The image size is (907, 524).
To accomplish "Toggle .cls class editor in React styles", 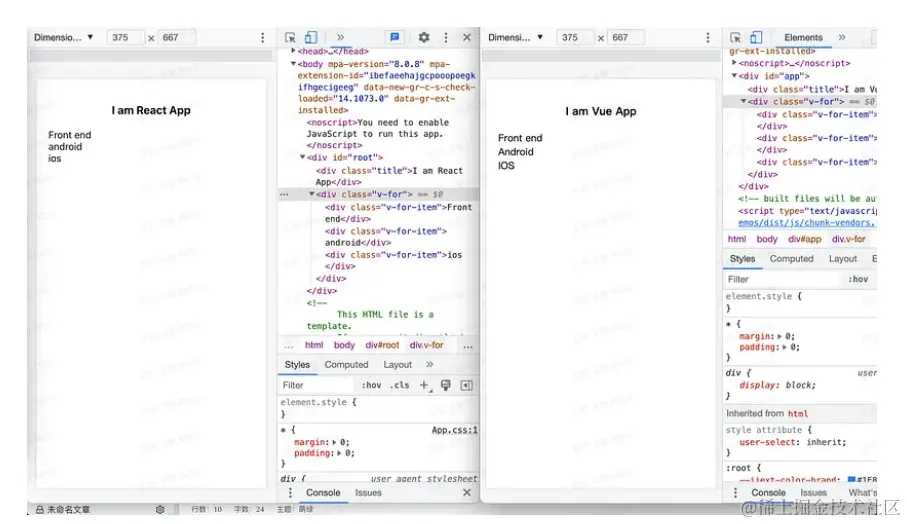I will [399, 385].
